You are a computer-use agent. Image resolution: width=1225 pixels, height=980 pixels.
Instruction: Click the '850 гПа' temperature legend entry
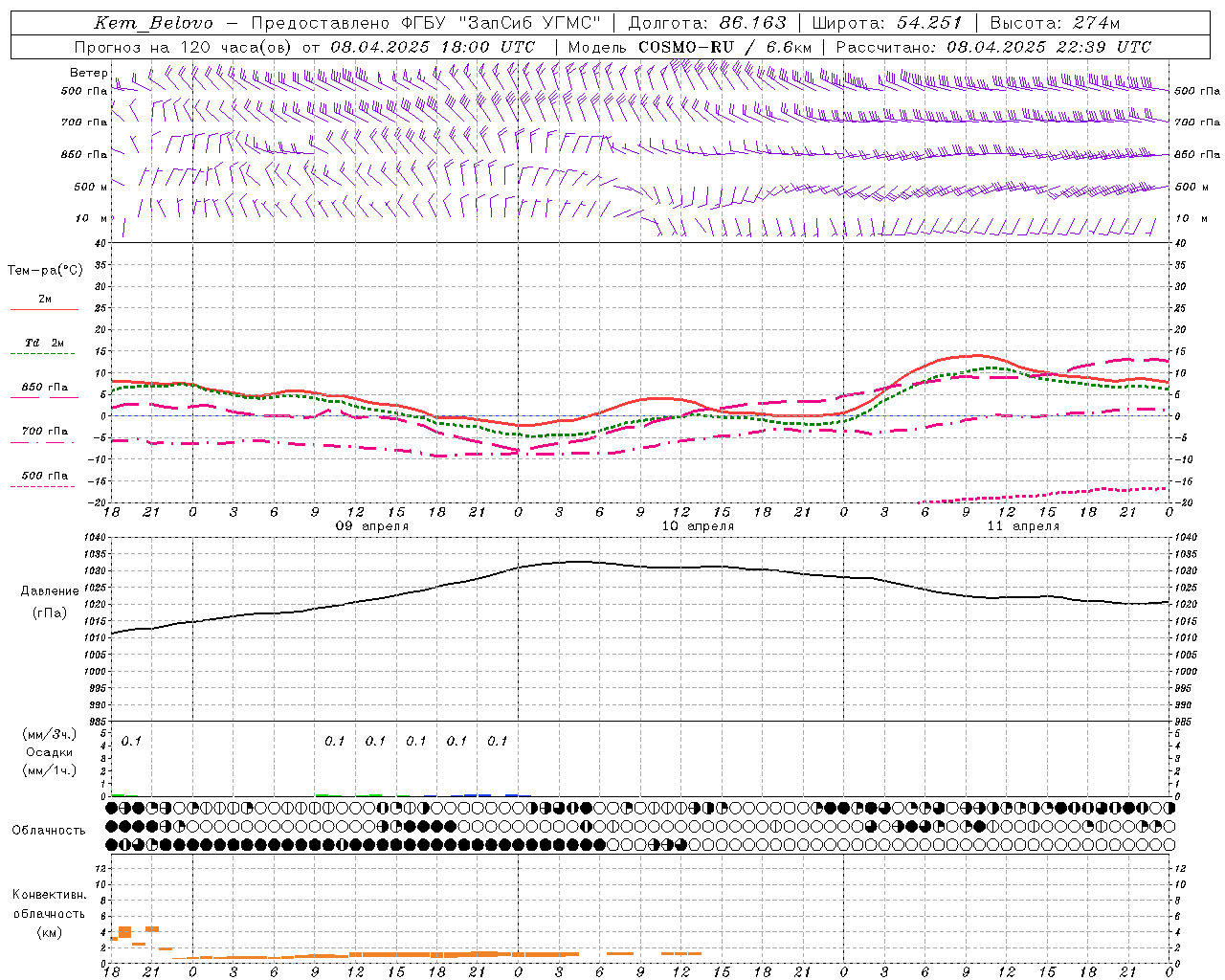coord(45,388)
